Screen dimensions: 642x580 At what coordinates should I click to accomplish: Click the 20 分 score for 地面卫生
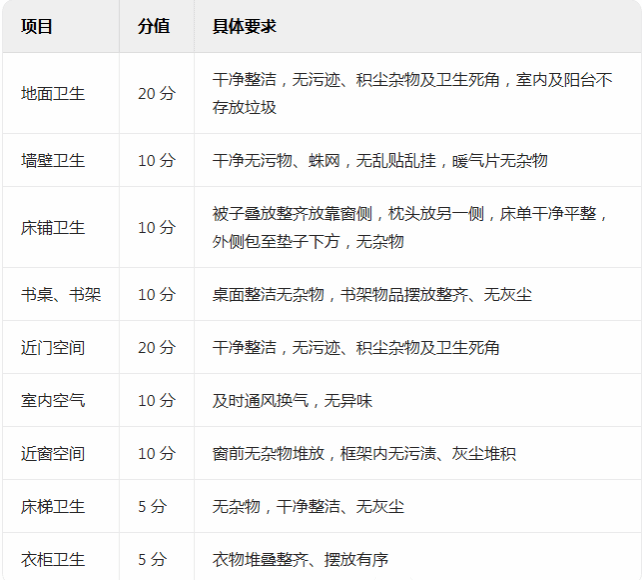(x=157, y=94)
